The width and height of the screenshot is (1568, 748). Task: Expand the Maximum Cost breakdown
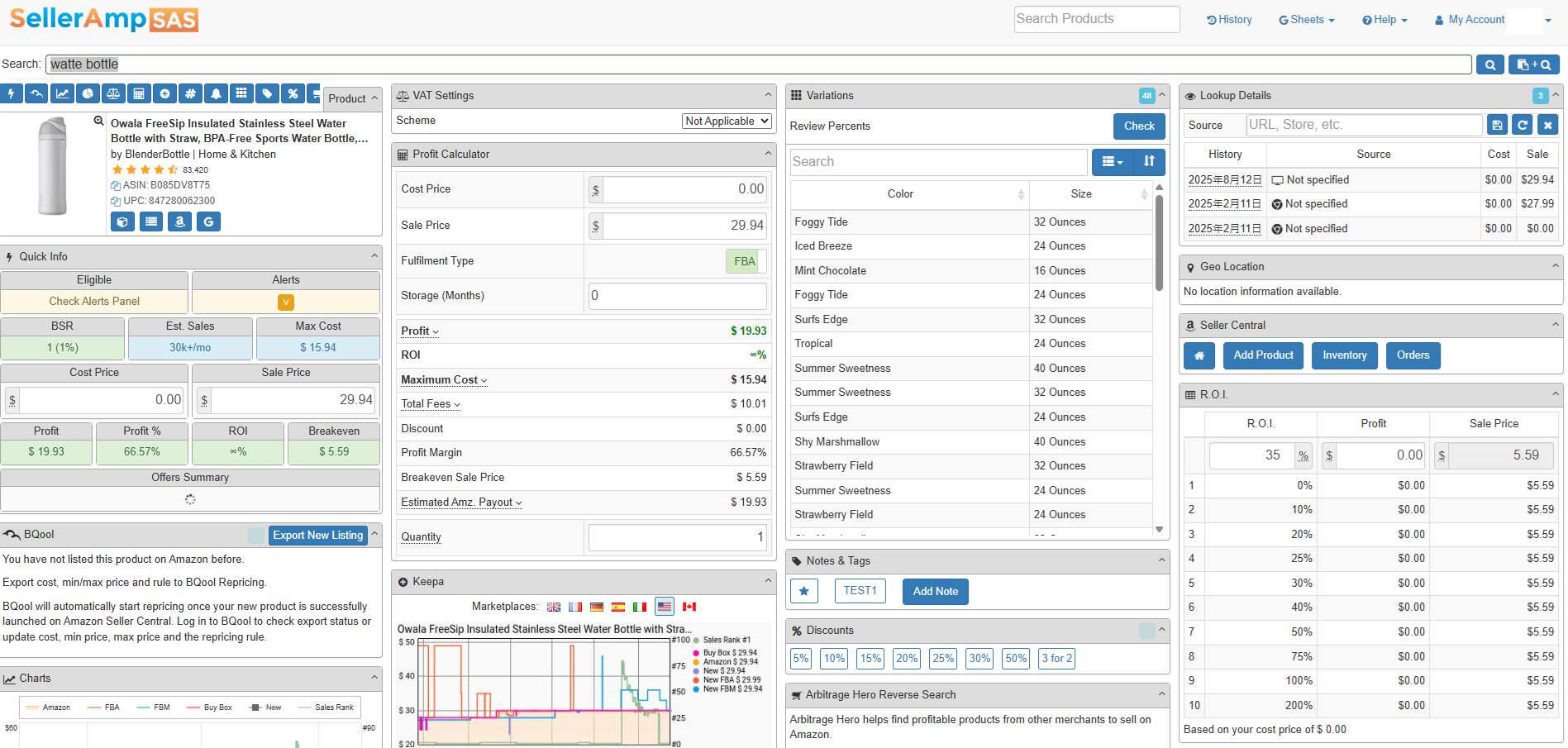point(444,380)
